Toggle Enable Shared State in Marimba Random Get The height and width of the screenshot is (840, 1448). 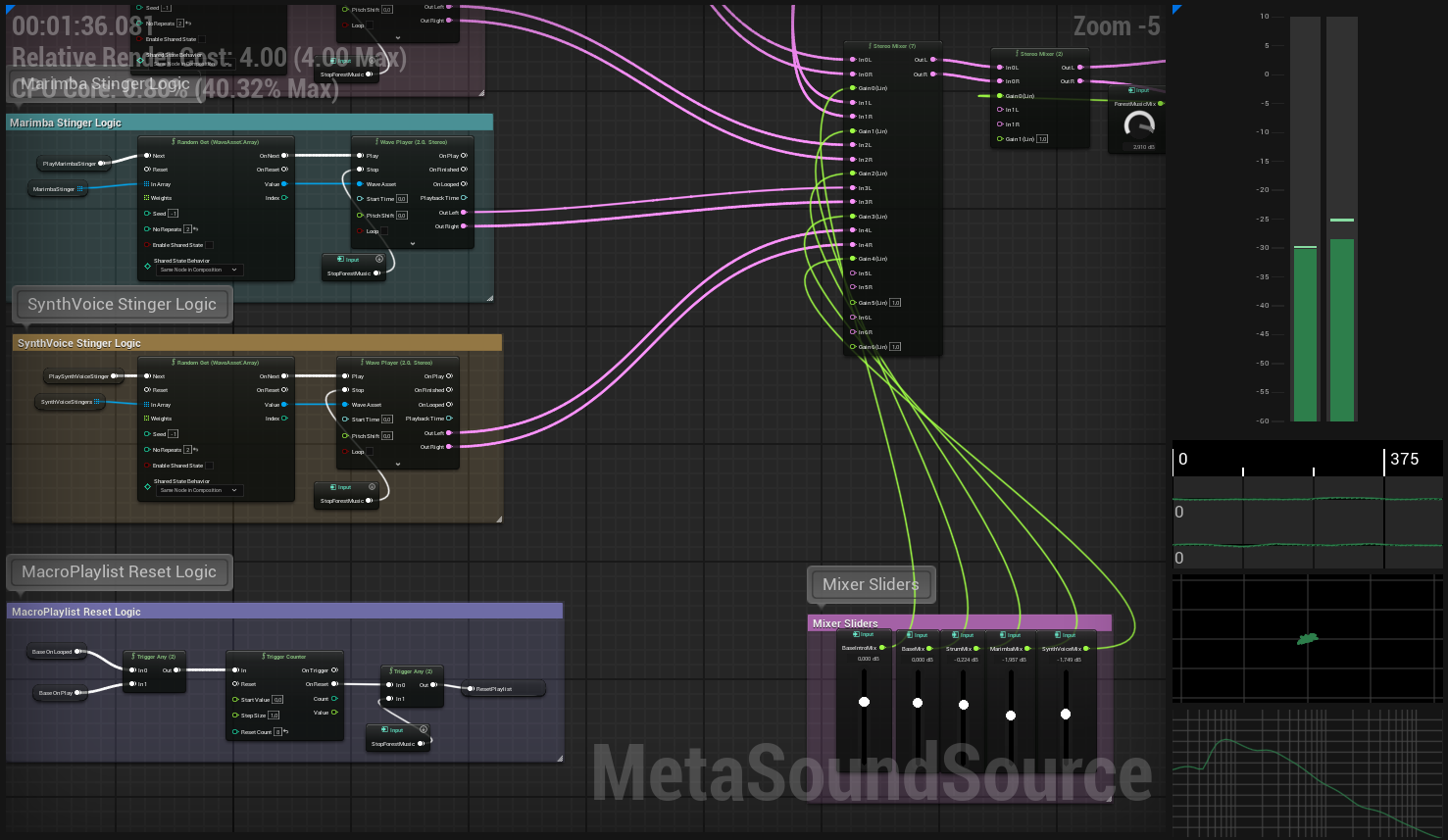point(209,245)
